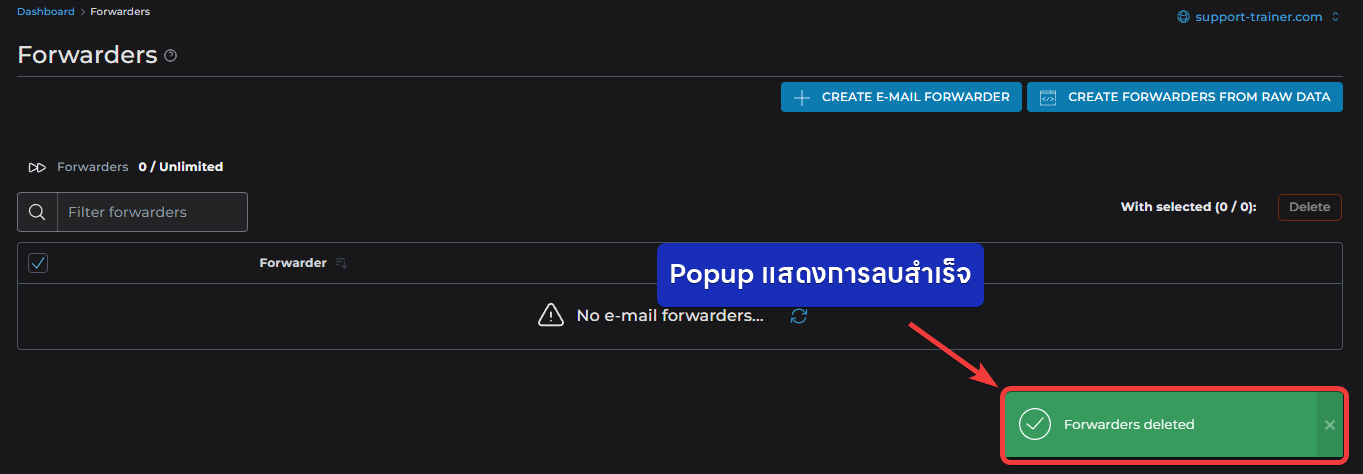Refresh the empty forwarders list
The height and width of the screenshot is (474, 1363).
(x=799, y=316)
